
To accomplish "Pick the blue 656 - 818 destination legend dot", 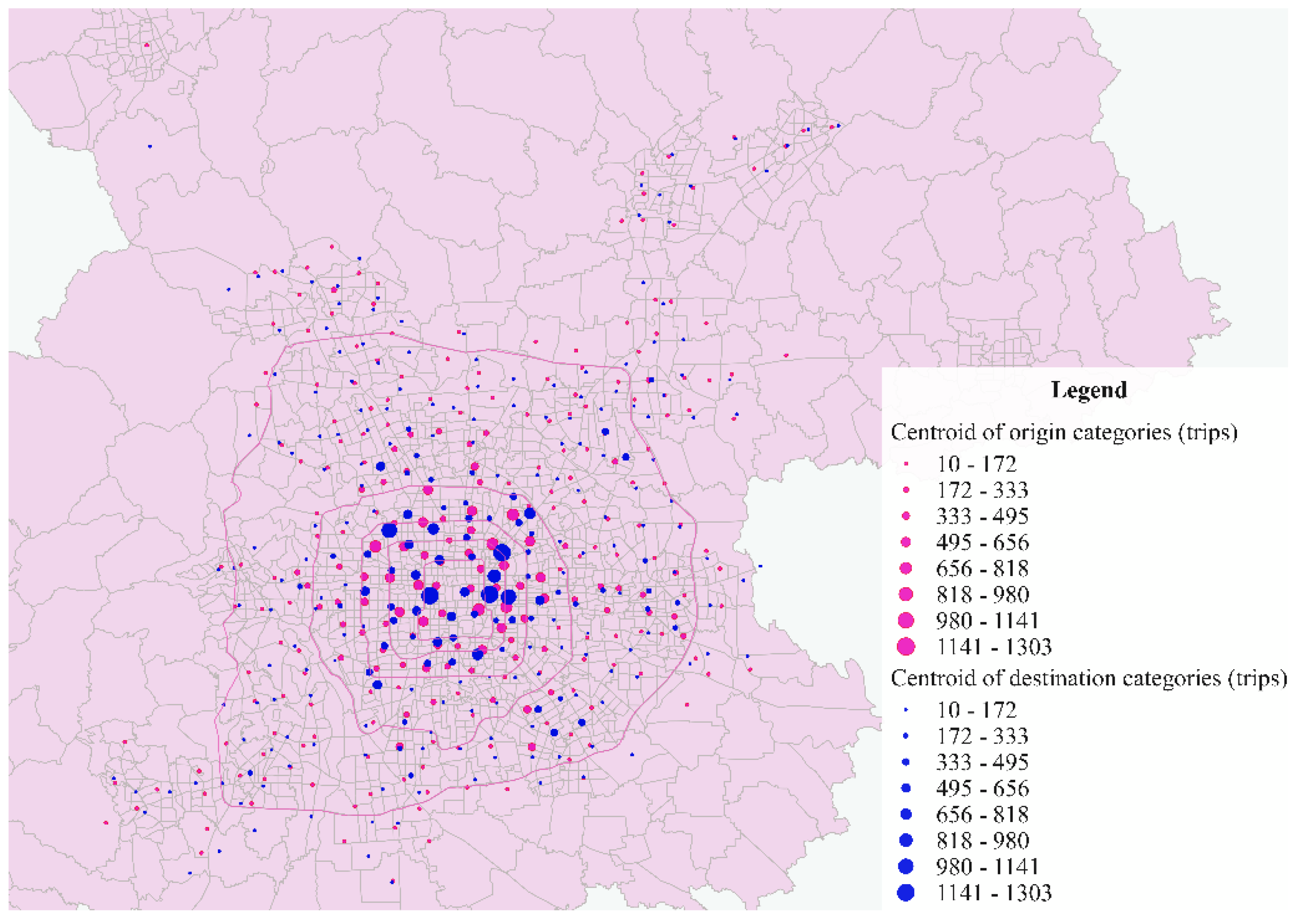I will (x=906, y=814).
